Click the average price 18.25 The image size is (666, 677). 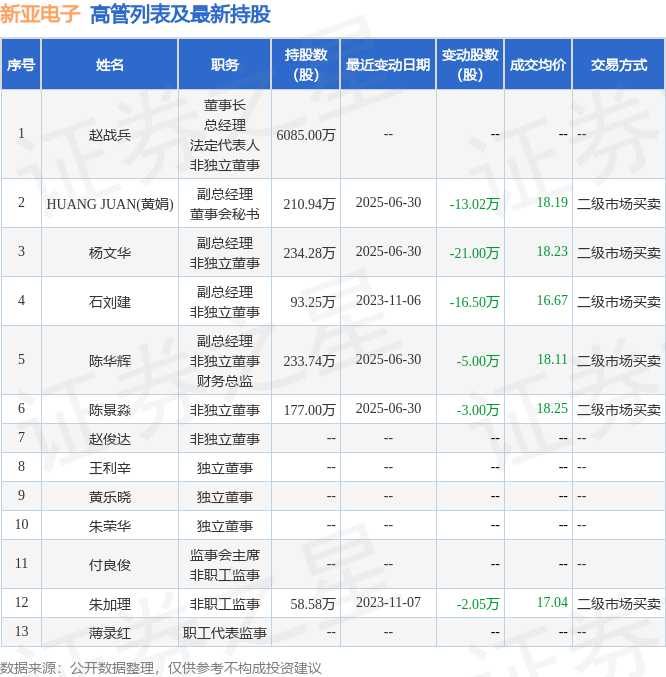coord(552,408)
